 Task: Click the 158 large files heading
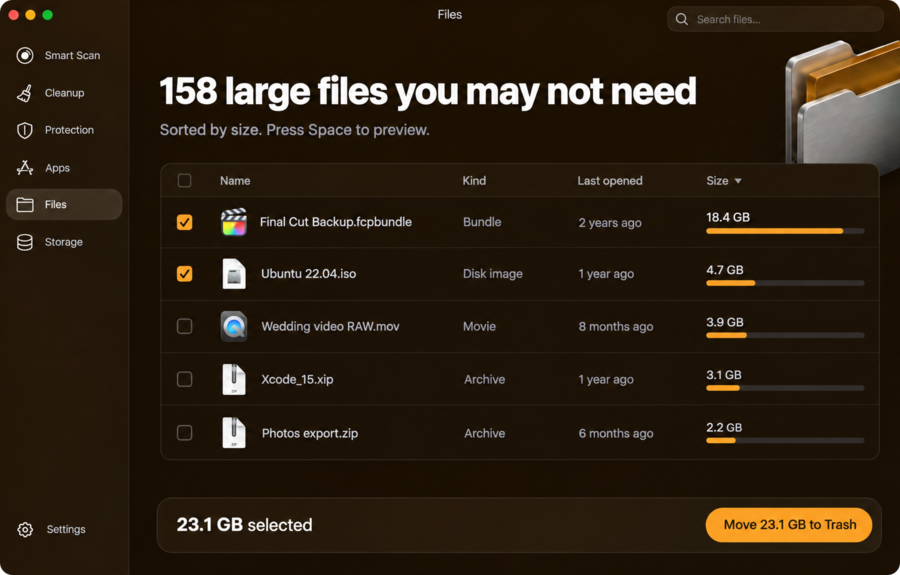click(428, 91)
